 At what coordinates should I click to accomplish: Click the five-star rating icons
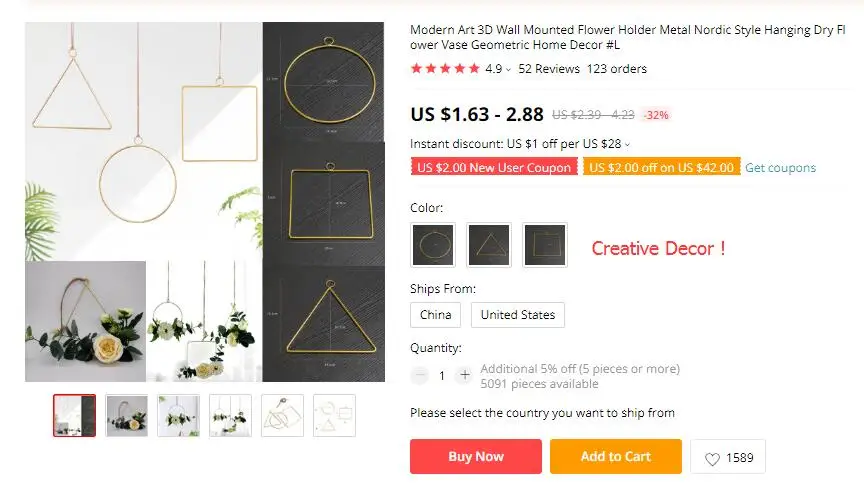(x=445, y=69)
